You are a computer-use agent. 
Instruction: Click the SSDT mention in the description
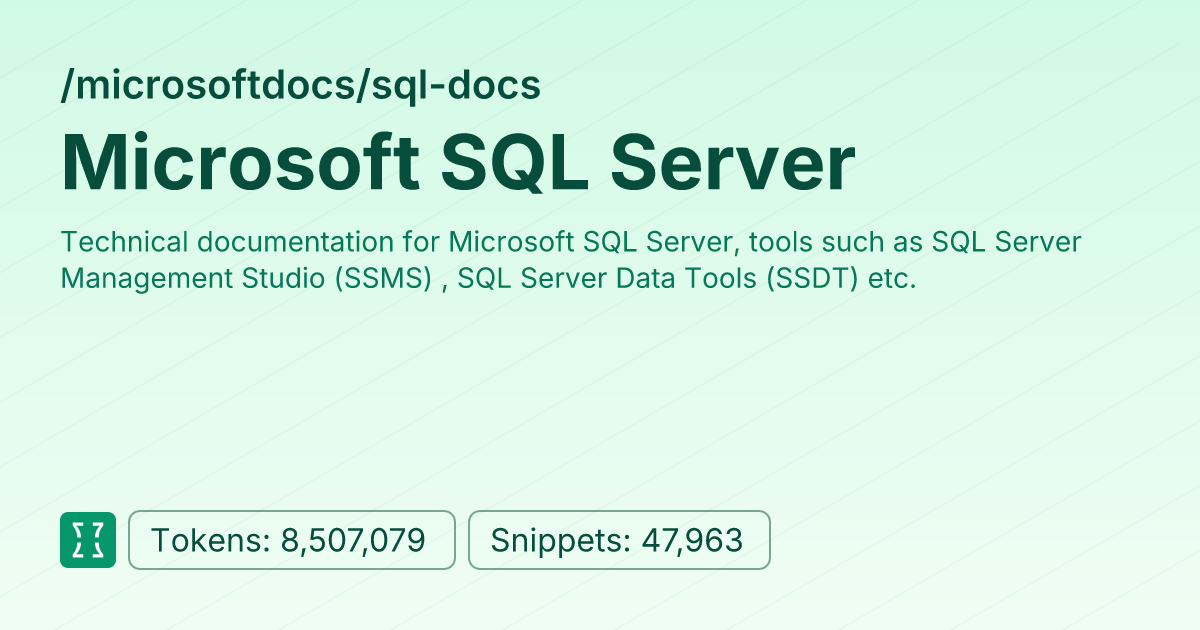coord(815,278)
